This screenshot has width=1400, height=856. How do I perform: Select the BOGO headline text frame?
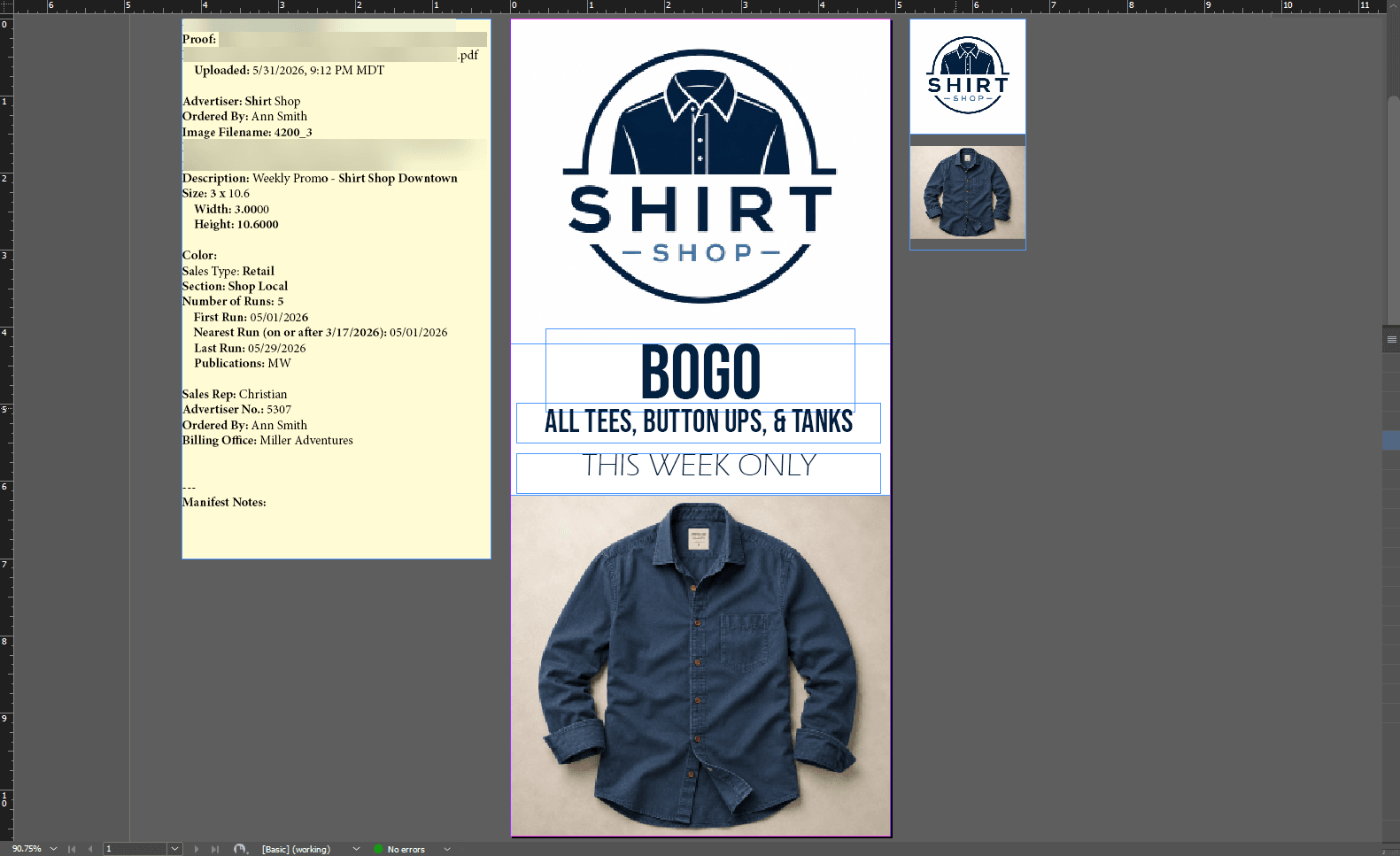point(700,370)
